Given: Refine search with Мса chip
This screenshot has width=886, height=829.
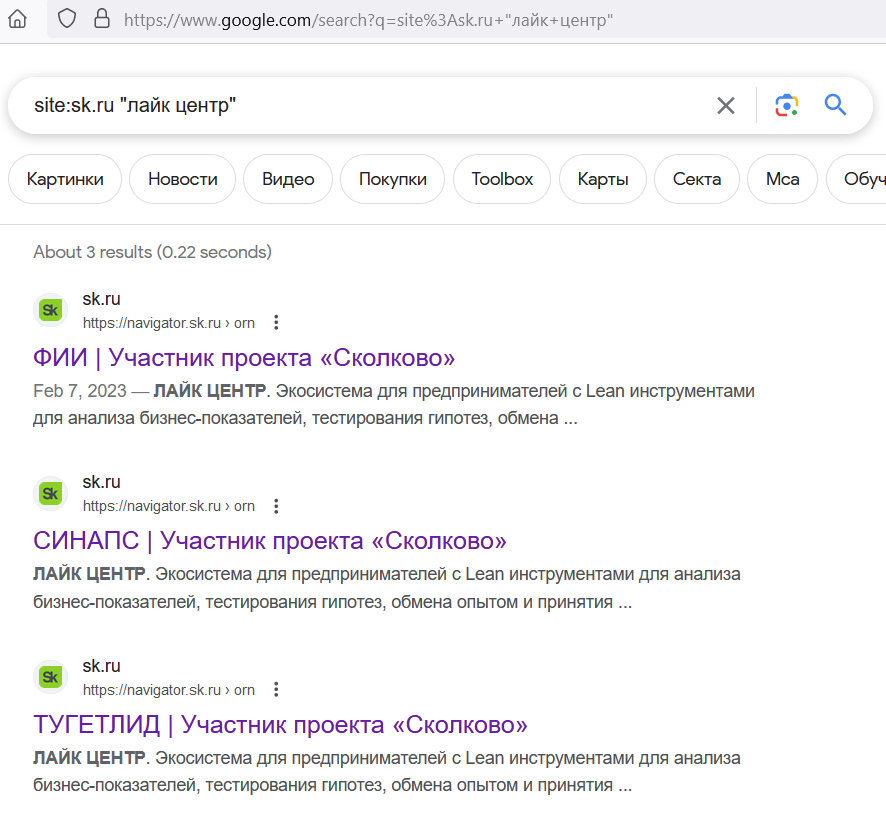Looking at the screenshot, I should pyautogui.click(x=782, y=179).
